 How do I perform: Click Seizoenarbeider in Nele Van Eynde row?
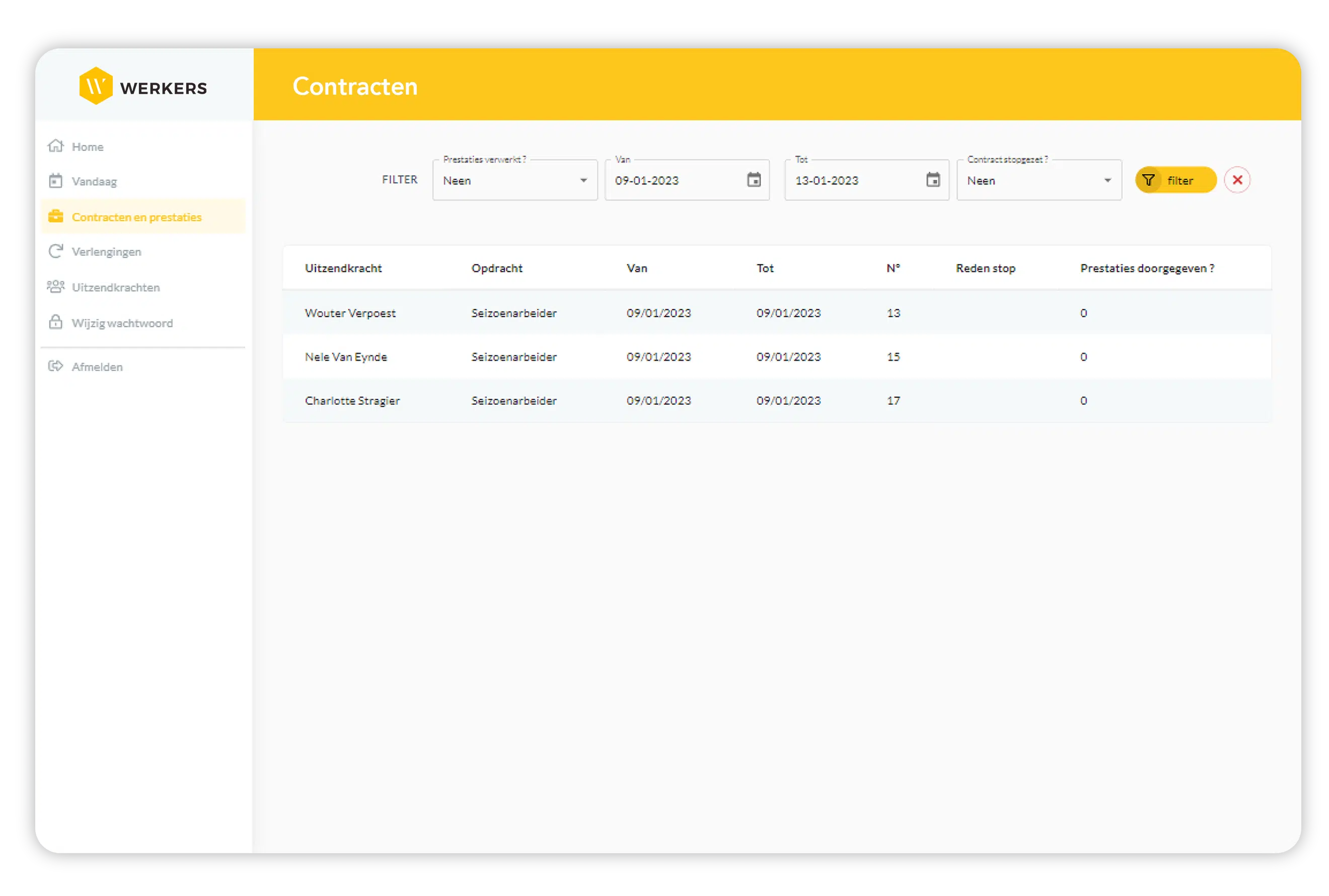coord(513,356)
